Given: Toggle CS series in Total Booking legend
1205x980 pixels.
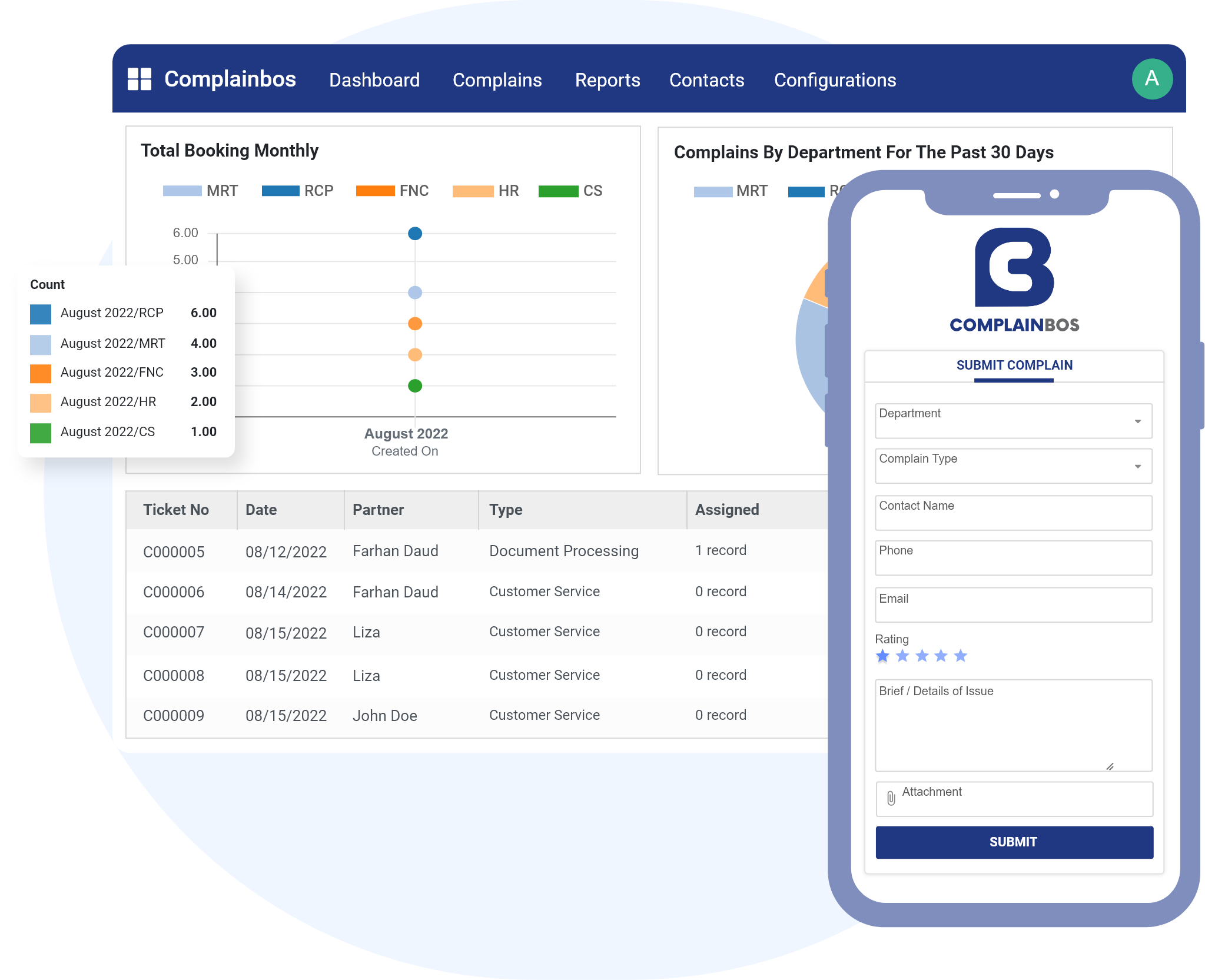Looking at the screenshot, I should pyautogui.click(x=570, y=191).
